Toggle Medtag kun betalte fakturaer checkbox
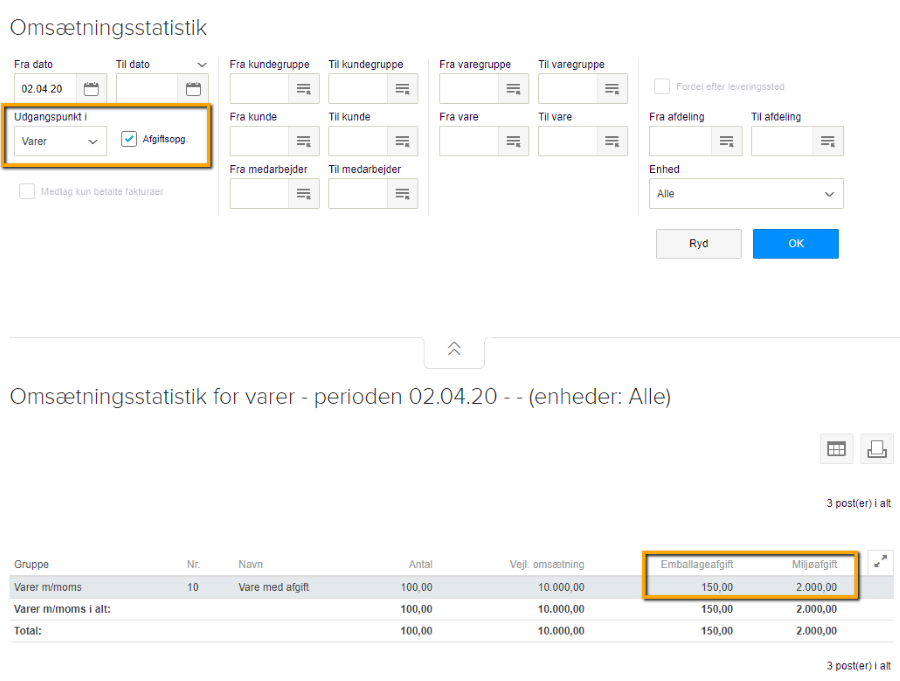Viewport: 900px width, 681px height. [27, 191]
